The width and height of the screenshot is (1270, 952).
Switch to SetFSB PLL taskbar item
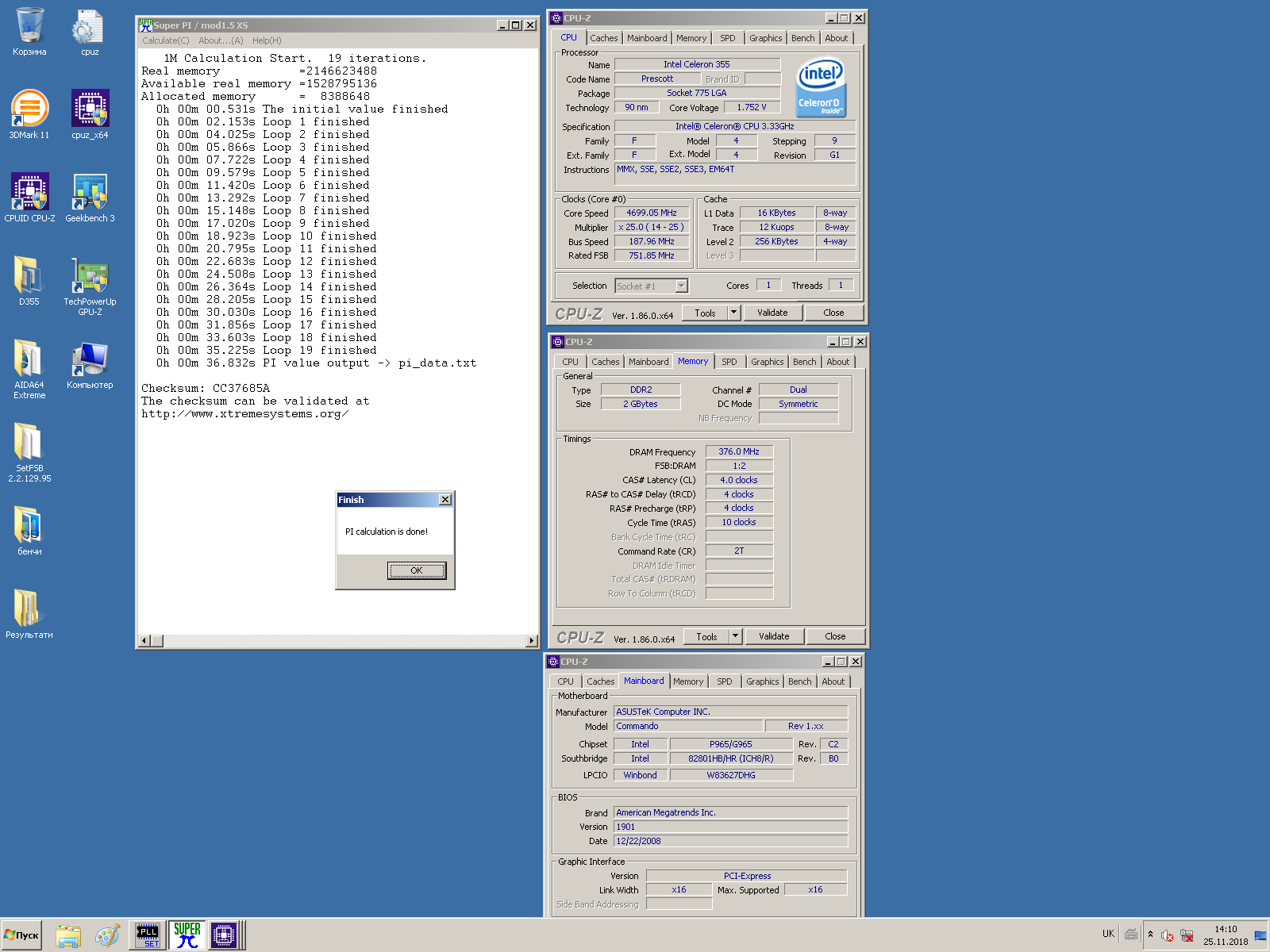148,935
